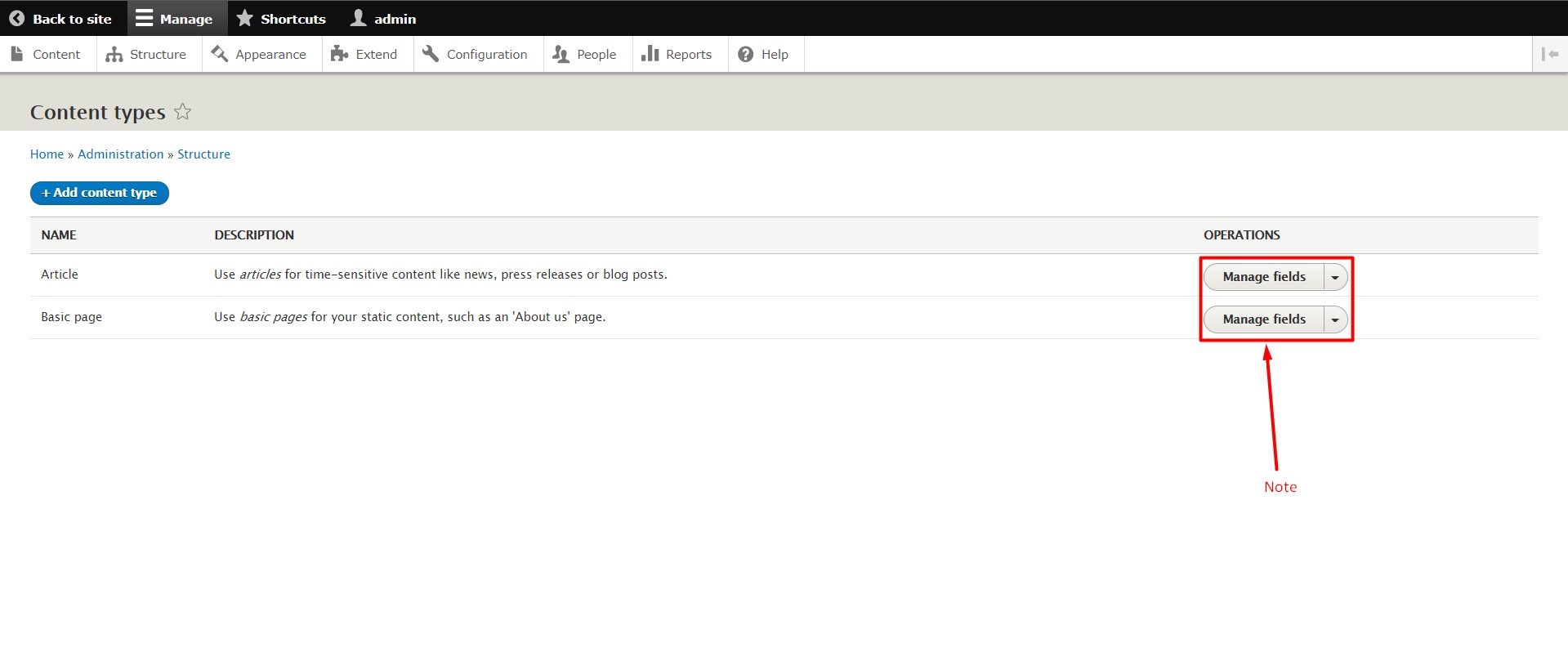
Task: Click the Add content type button
Action: [x=100, y=193]
